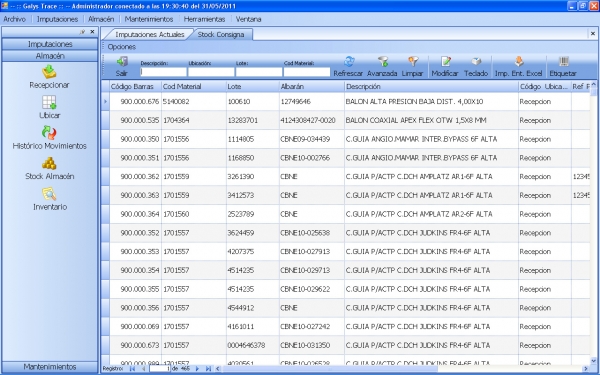Click the Modificar edit icon
Screen dimensions: 600x375
click(445, 62)
